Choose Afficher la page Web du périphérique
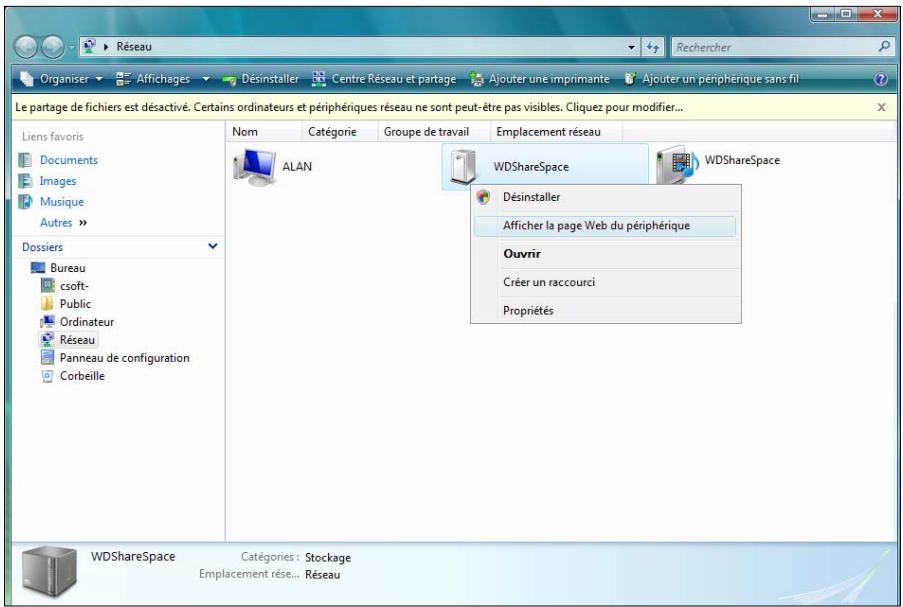This screenshot has width=903, height=607. coord(604,226)
